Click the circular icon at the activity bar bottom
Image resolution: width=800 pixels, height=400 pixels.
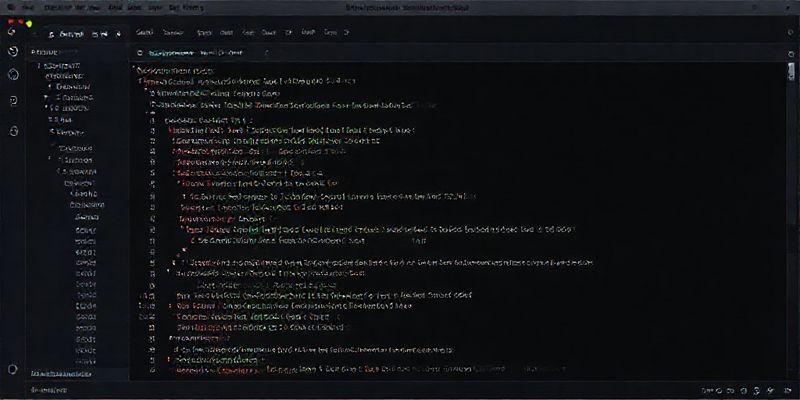(13, 369)
